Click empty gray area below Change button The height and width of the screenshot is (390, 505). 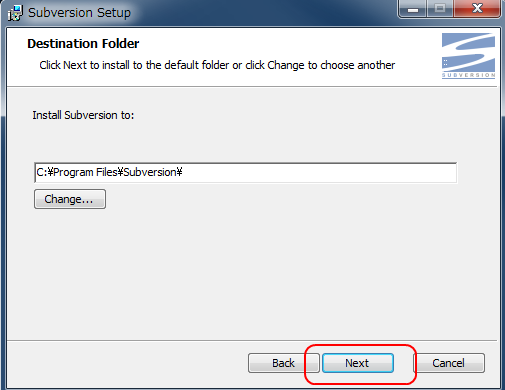[233, 273]
